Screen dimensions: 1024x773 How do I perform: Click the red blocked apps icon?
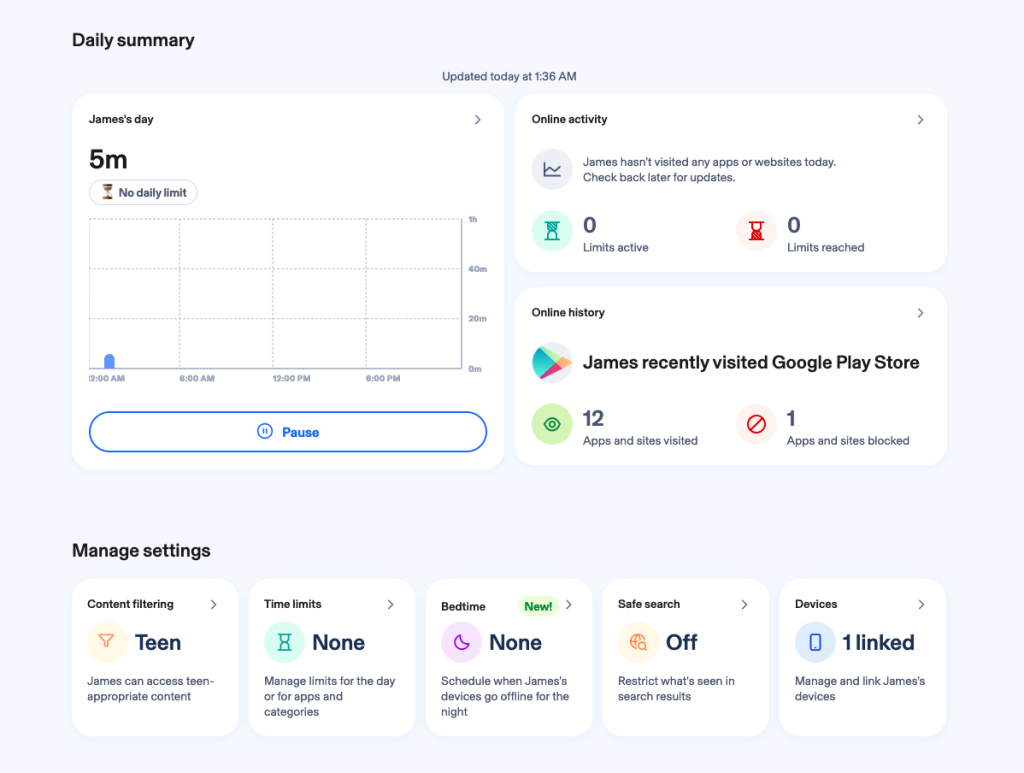756,425
